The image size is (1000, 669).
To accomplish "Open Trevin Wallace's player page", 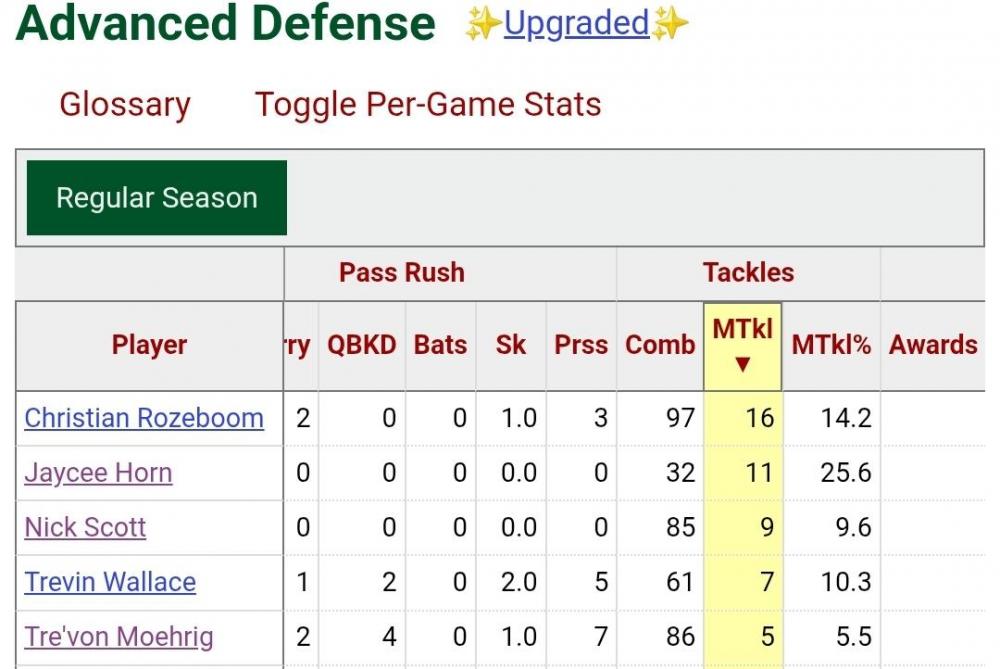I will 110,582.
